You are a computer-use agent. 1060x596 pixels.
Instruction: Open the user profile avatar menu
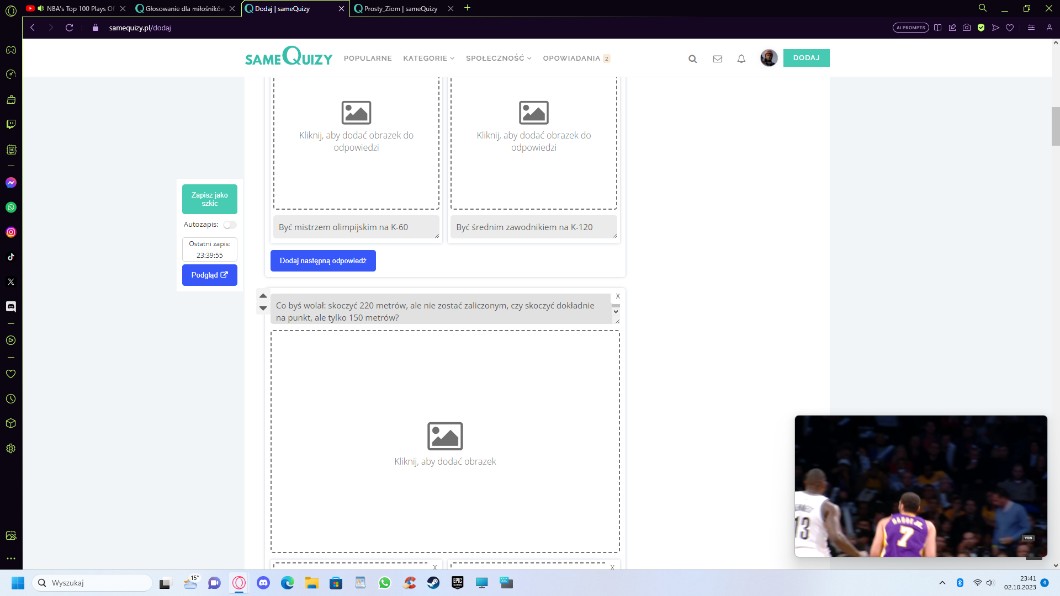[768, 58]
